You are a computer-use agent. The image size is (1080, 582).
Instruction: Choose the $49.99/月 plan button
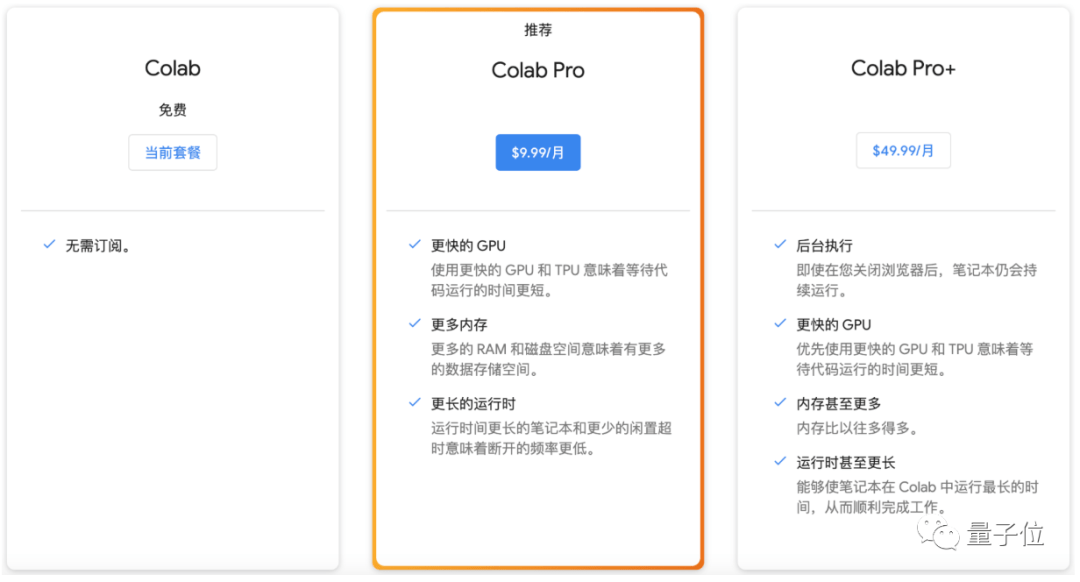(x=903, y=151)
